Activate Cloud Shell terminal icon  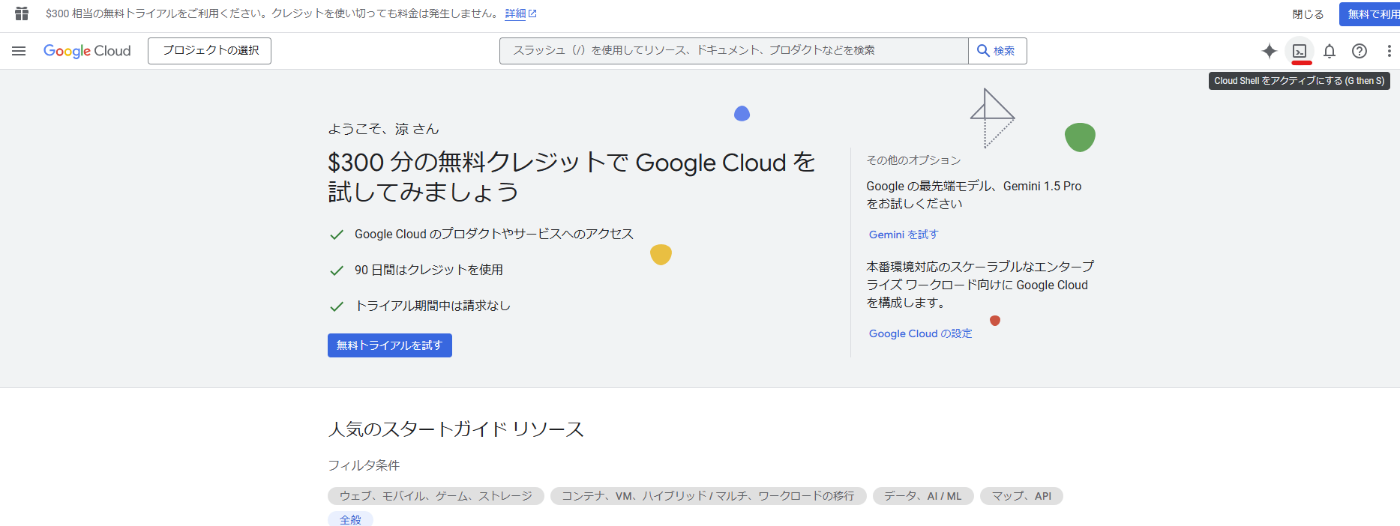1300,51
